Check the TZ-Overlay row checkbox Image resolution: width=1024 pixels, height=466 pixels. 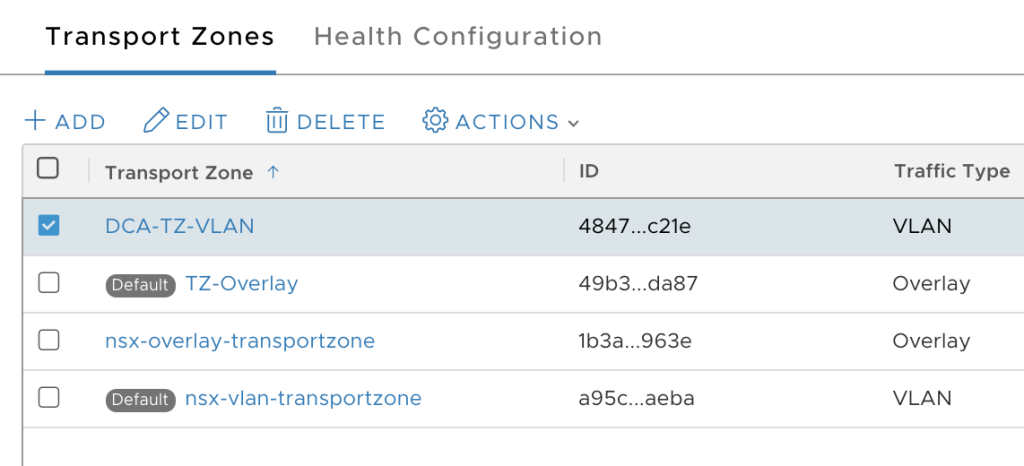click(x=48, y=283)
